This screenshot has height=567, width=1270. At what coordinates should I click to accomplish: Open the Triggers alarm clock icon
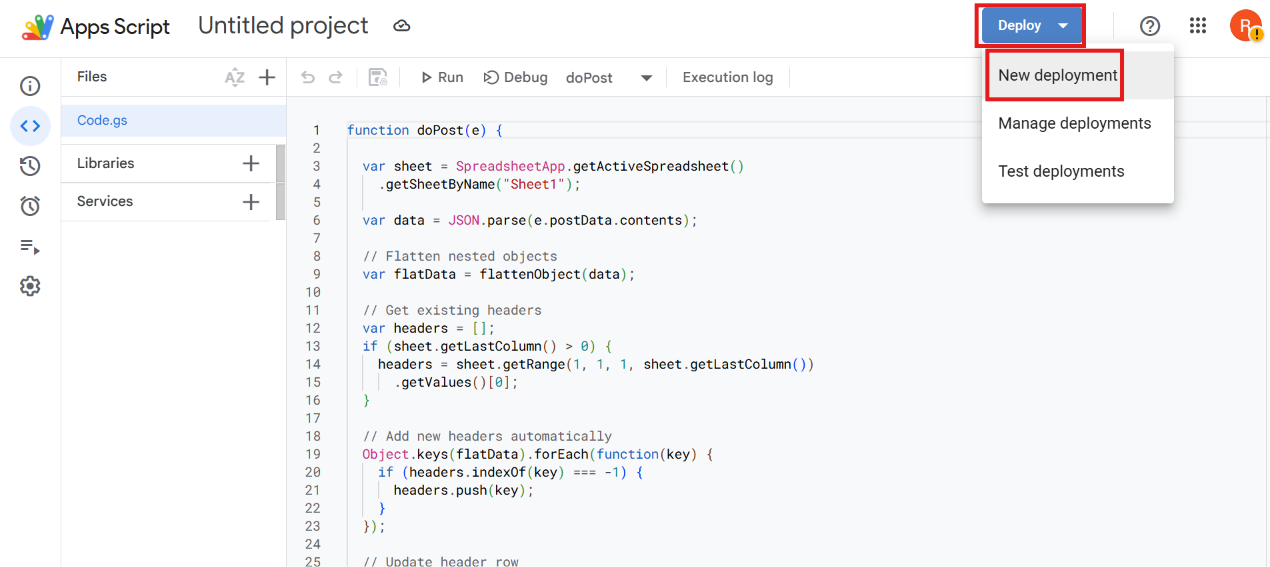[x=30, y=206]
